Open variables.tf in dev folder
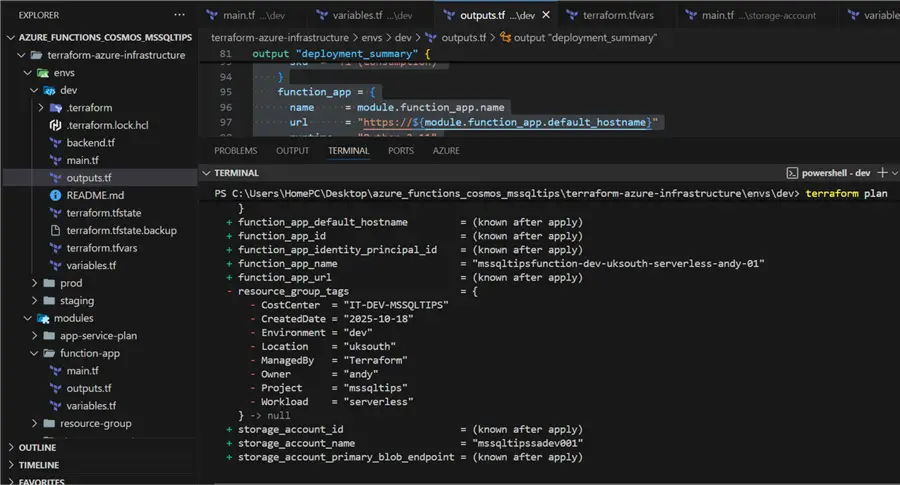Viewport: 900px width, 485px height. [91, 265]
